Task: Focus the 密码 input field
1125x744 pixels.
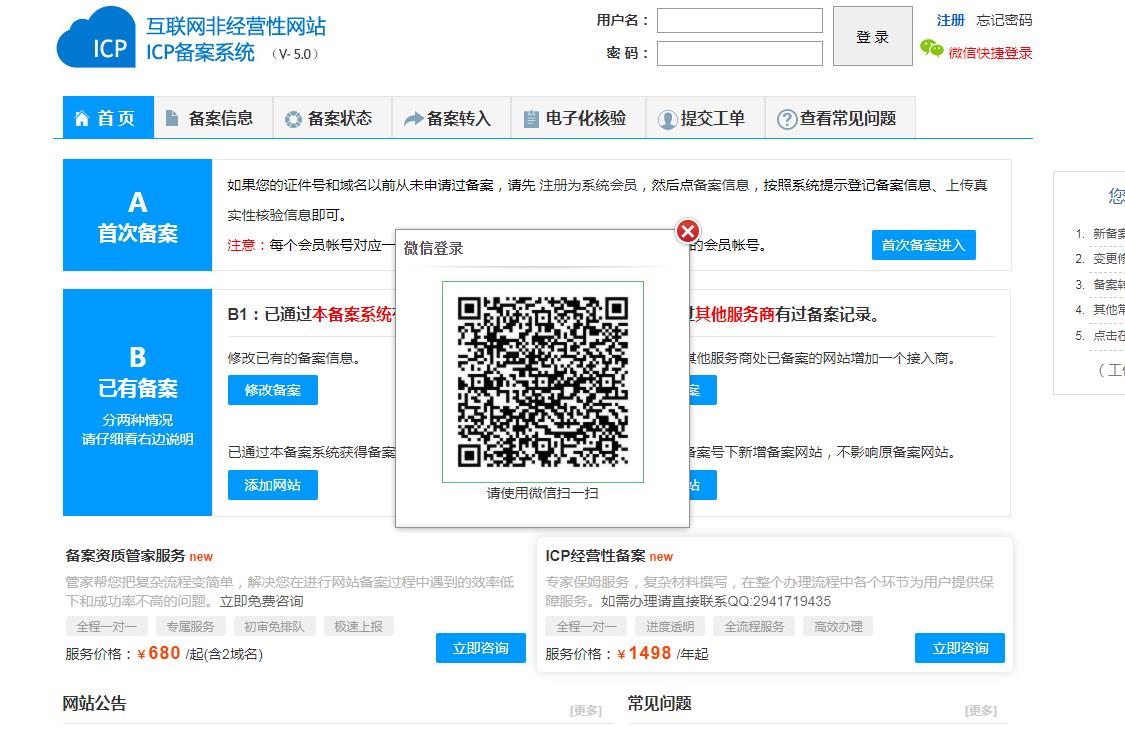Action: (x=740, y=53)
